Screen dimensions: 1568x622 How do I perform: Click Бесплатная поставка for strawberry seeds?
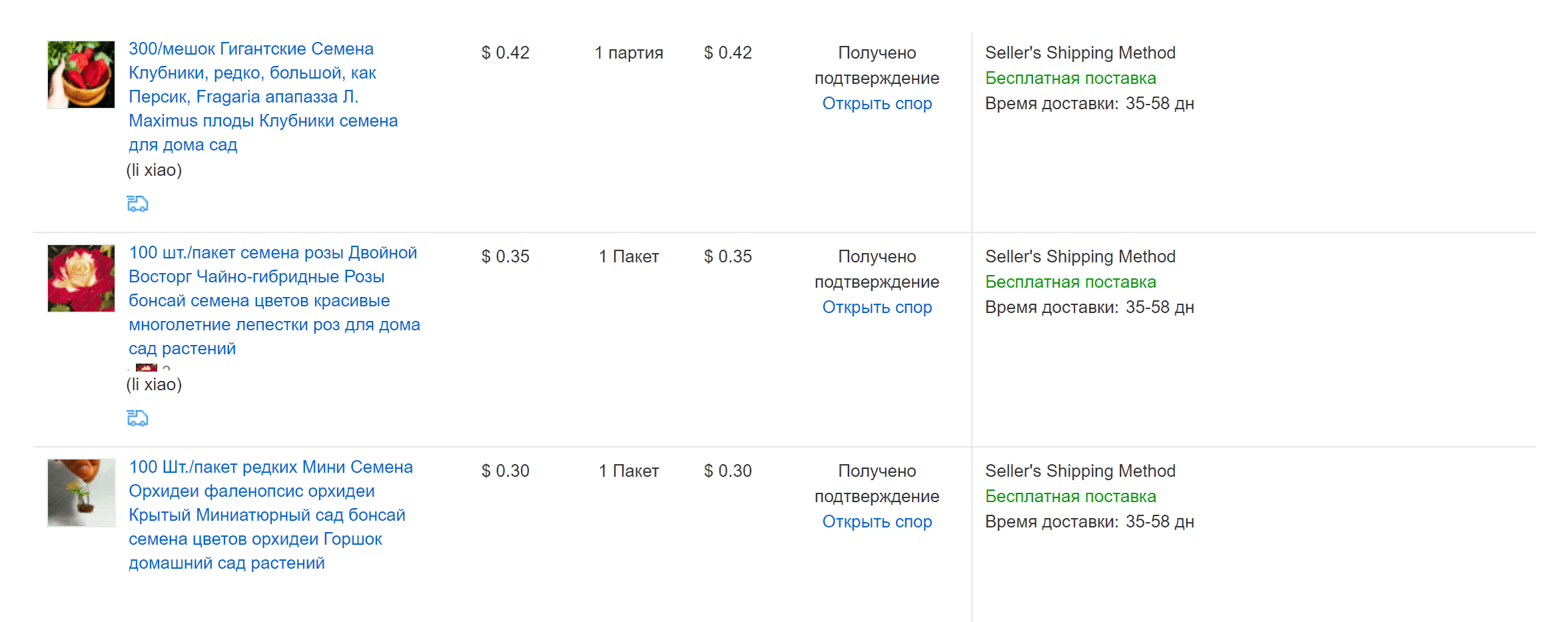tap(1070, 78)
